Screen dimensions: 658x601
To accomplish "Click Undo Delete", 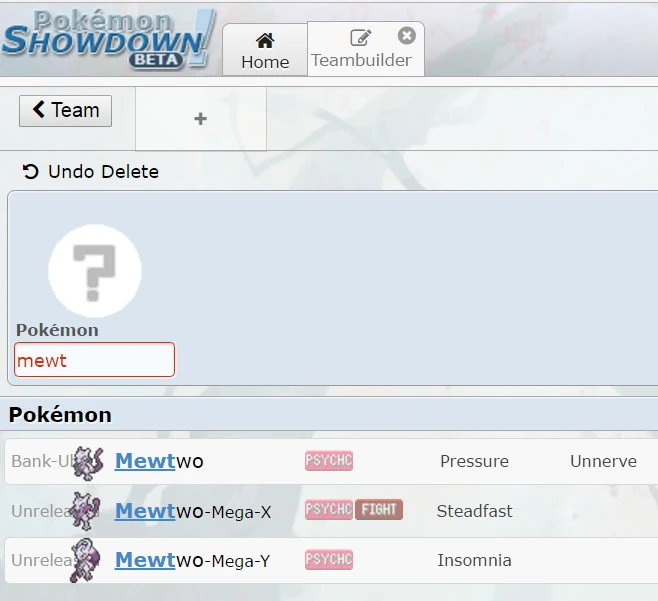I will [91, 172].
